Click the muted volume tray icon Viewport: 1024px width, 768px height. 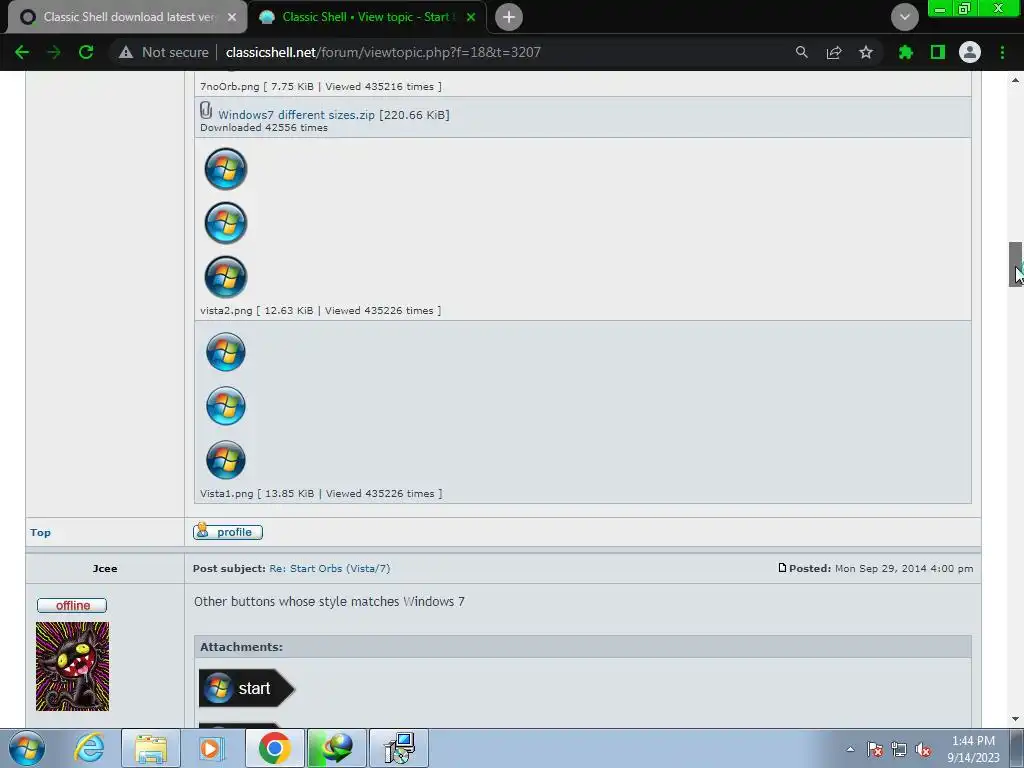tap(923, 749)
